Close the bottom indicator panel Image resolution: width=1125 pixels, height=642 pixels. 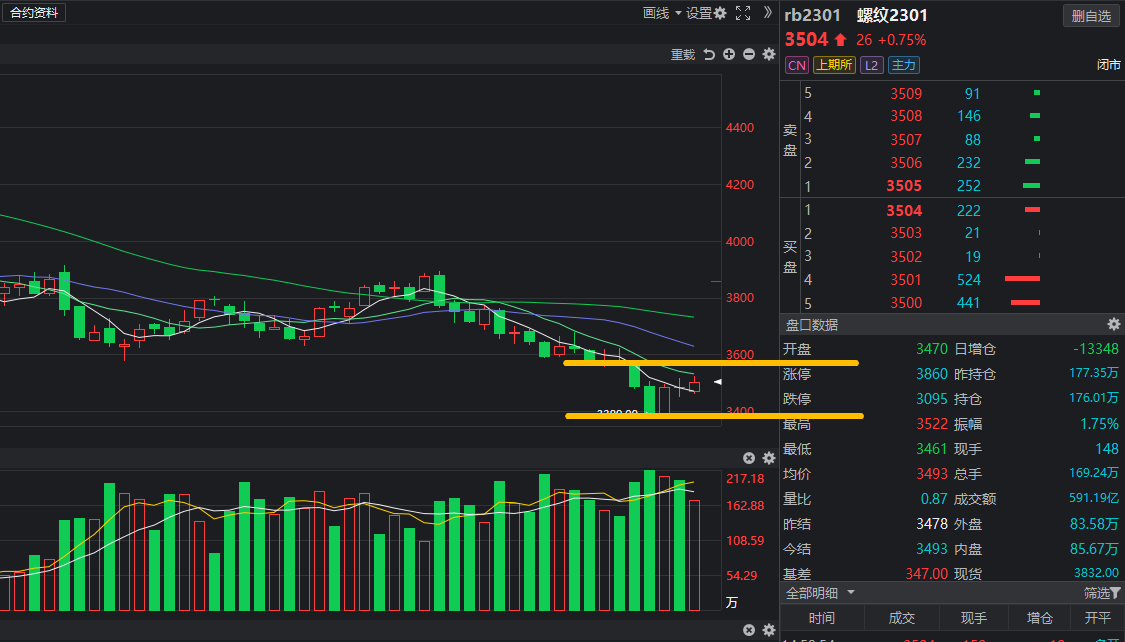point(749,630)
